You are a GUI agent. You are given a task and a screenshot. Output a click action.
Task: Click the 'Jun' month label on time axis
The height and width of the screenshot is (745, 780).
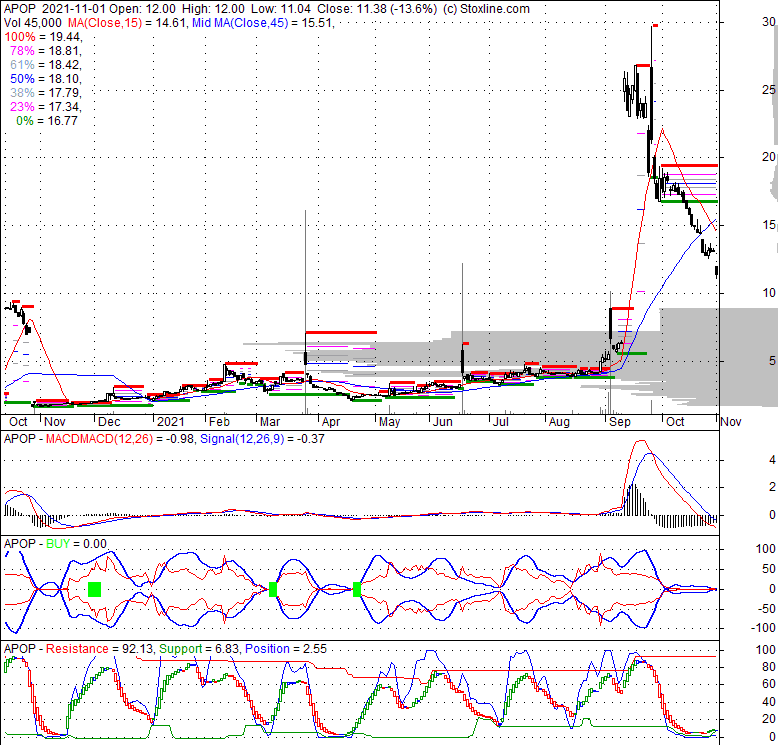[442, 422]
